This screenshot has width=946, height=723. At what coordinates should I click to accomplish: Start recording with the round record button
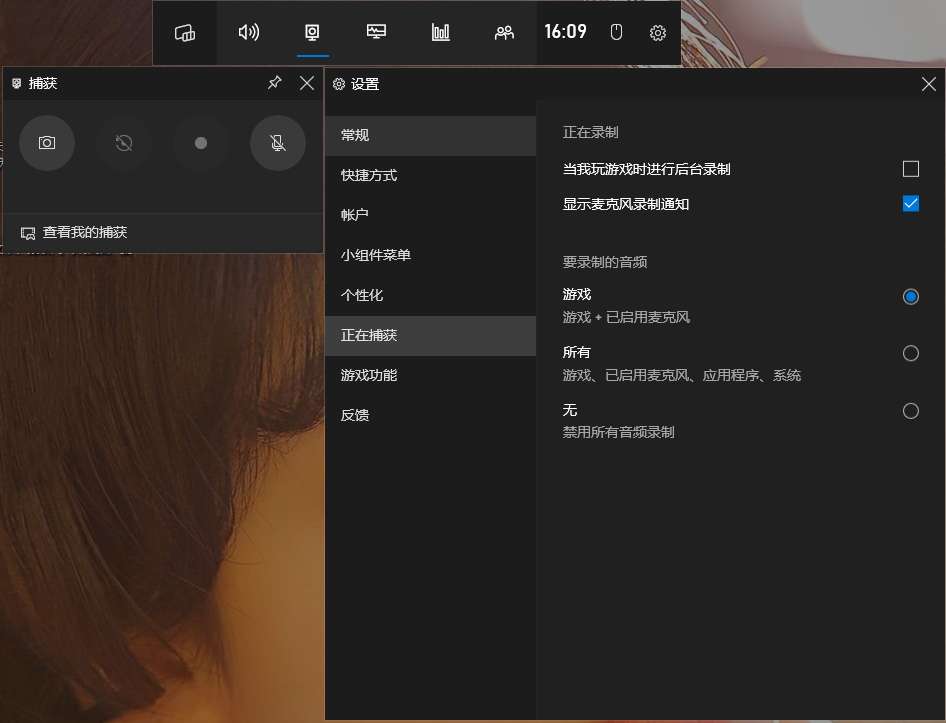201,143
